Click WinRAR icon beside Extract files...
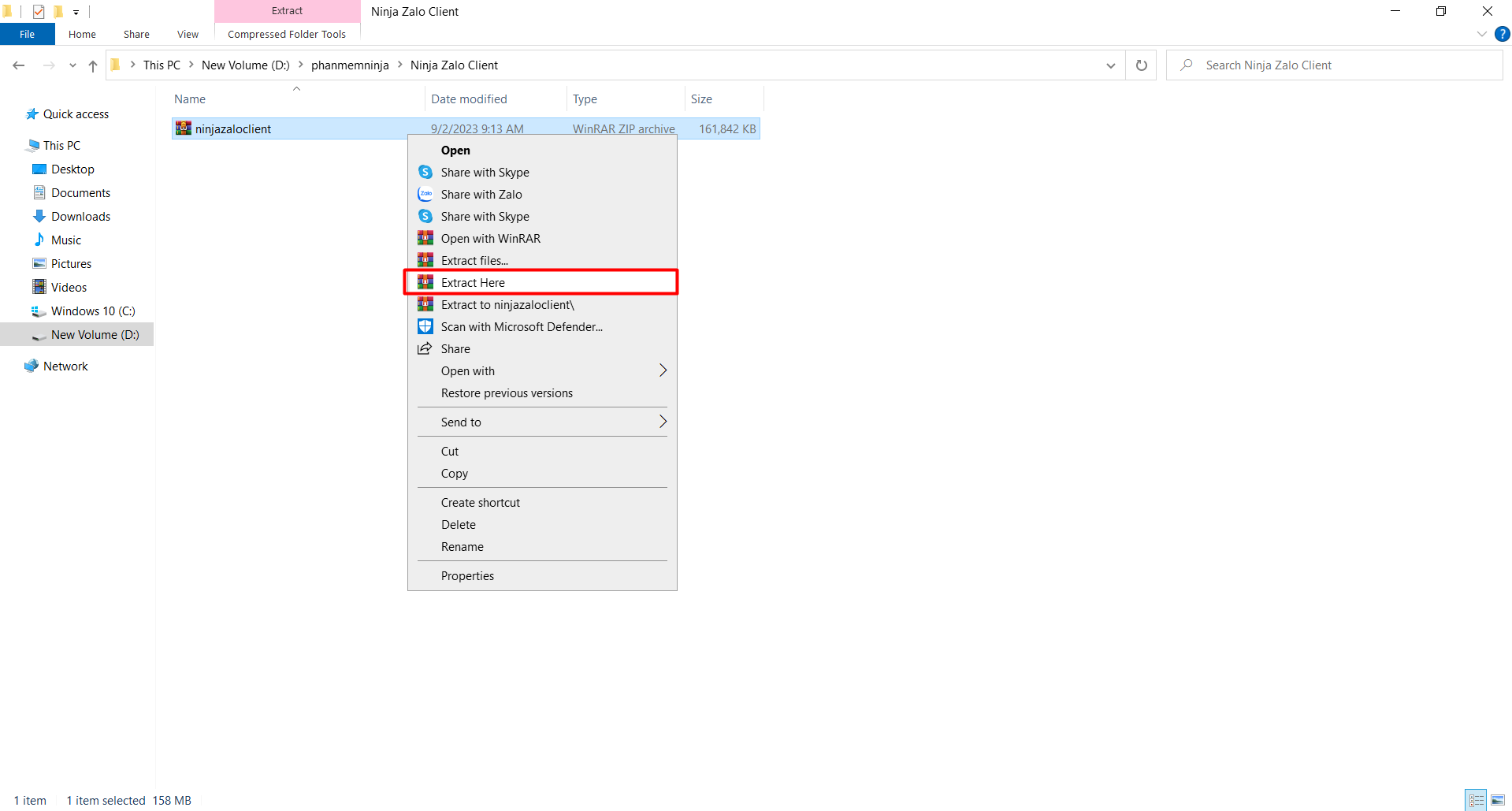This screenshot has height=811, width=1512. [x=425, y=260]
